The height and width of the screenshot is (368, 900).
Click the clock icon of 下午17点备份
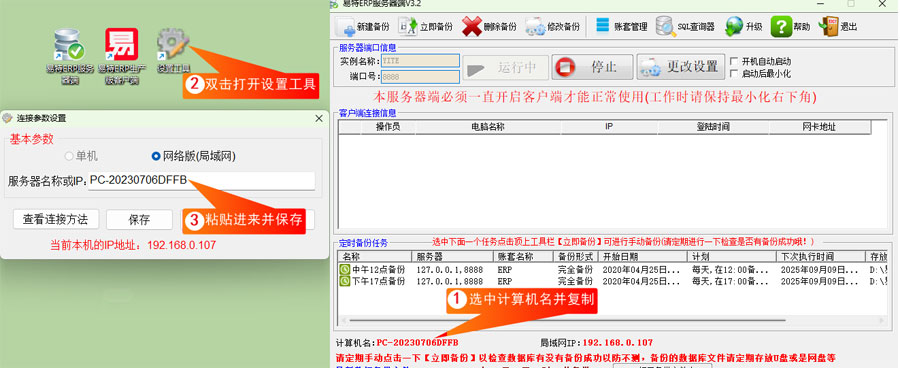pos(345,281)
